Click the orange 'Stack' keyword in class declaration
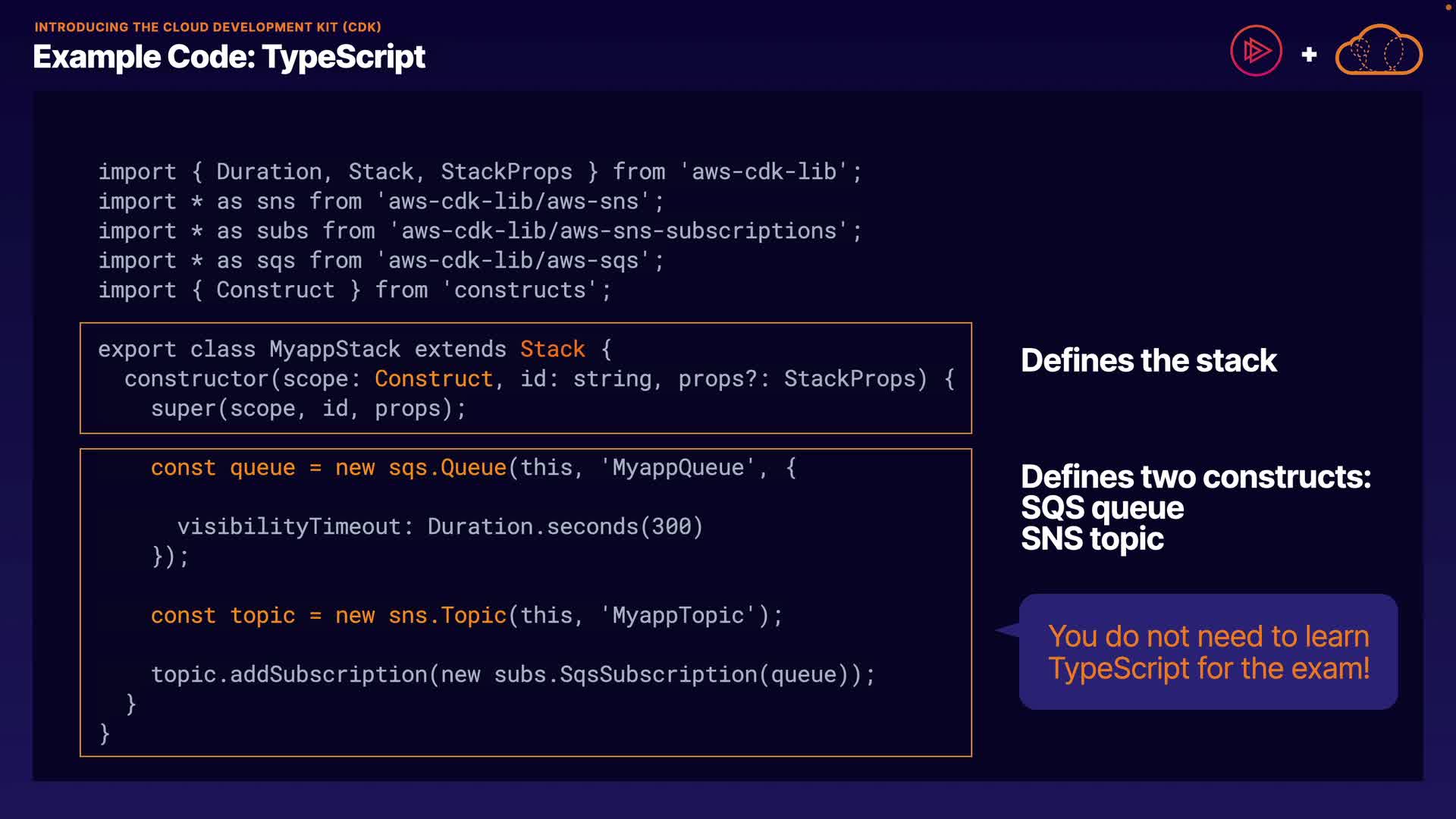Viewport: 1456px width, 819px height. pyautogui.click(x=552, y=349)
